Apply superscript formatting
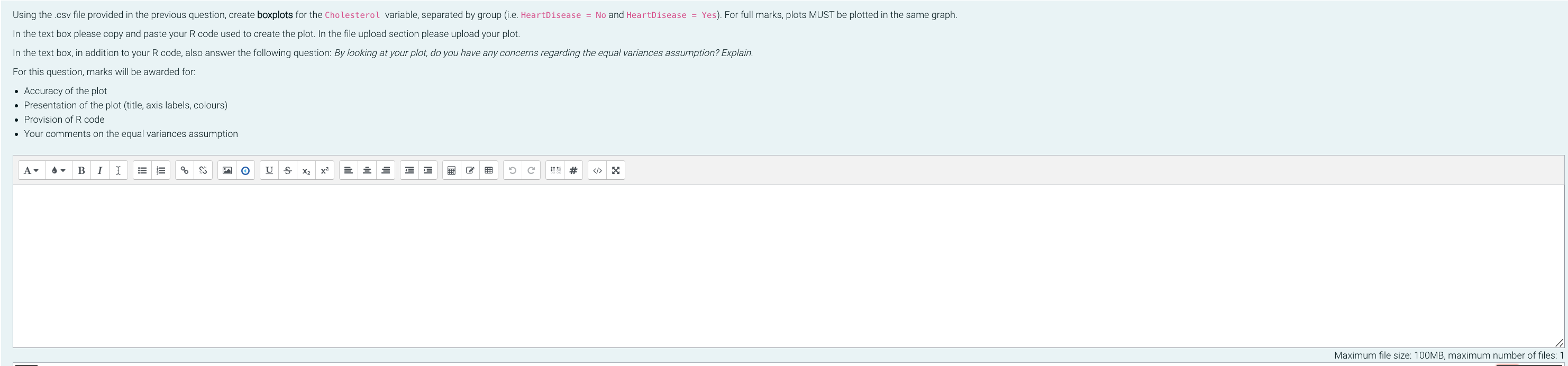The height and width of the screenshot is (366, 1568). (325, 170)
